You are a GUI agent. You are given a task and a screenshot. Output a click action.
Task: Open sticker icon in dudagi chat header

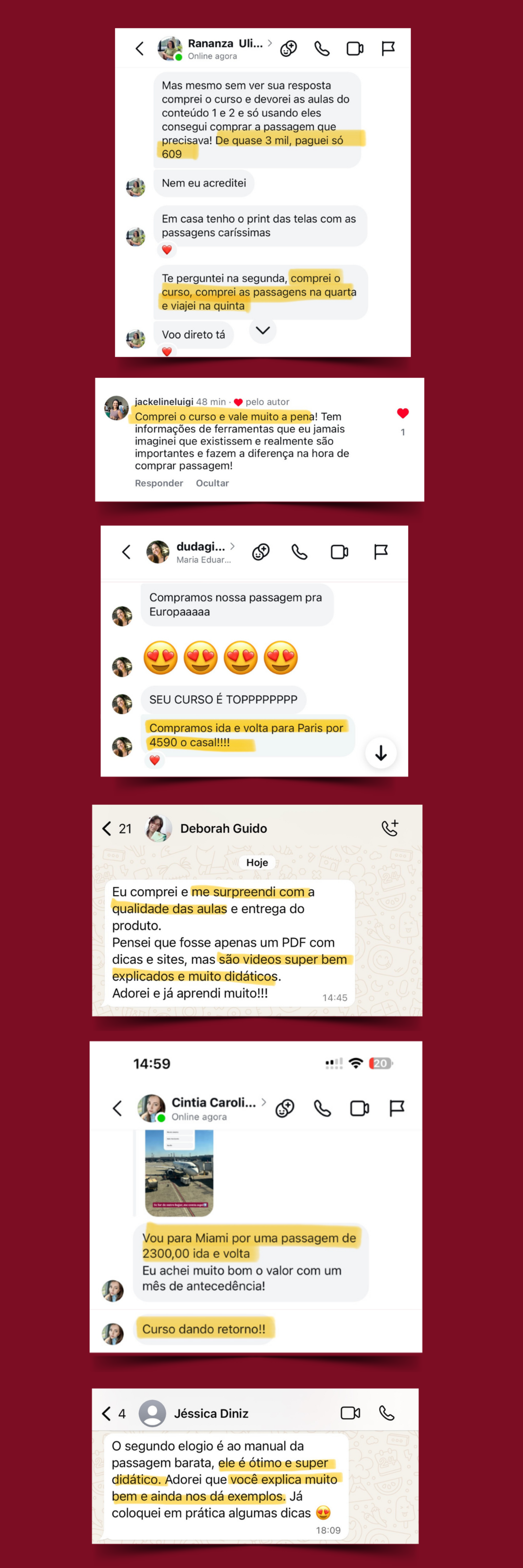261,551
